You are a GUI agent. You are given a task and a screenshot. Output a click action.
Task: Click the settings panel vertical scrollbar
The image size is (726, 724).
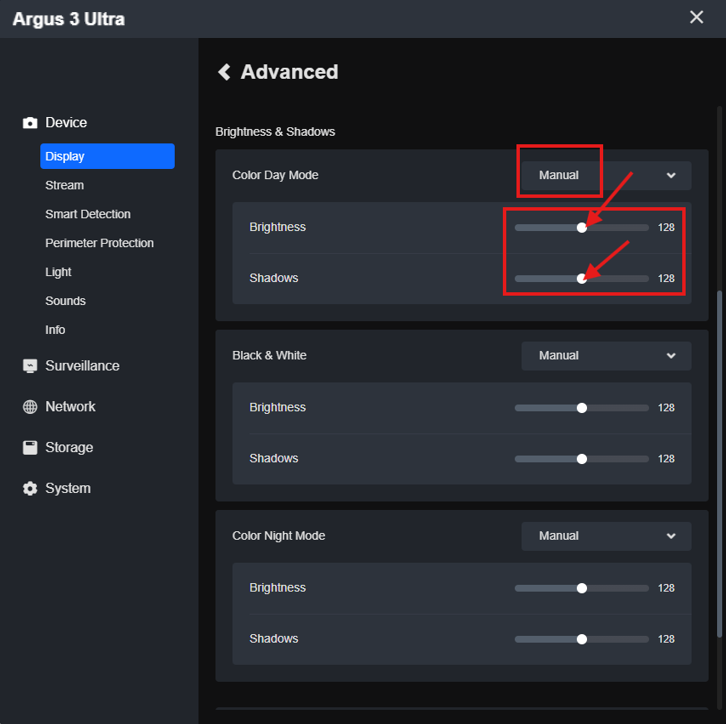(x=719, y=463)
